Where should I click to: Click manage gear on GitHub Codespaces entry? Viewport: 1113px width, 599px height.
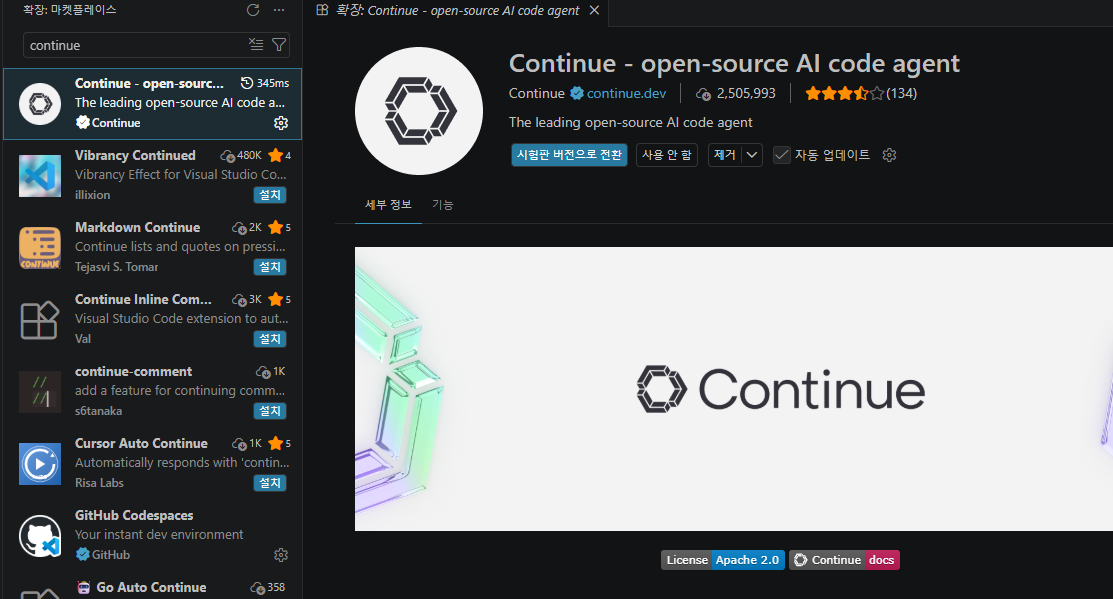[281, 555]
